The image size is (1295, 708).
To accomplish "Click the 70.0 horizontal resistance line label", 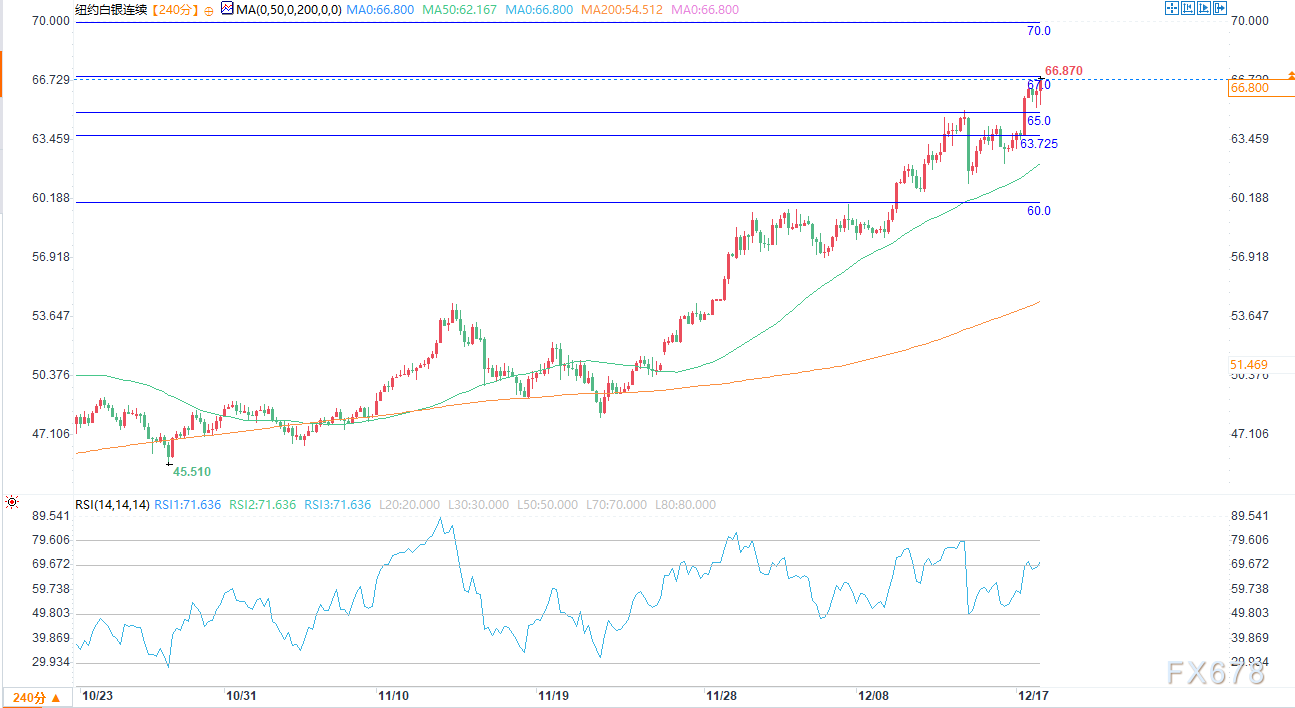I will tap(1039, 31).
